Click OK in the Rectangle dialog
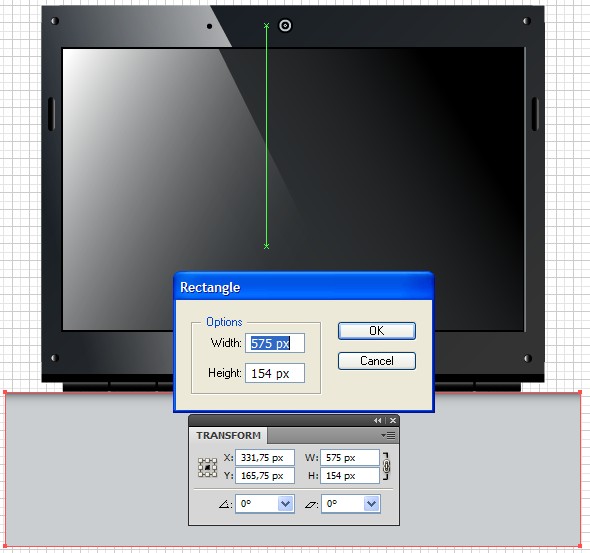This screenshot has width=590, height=553. 377,331
